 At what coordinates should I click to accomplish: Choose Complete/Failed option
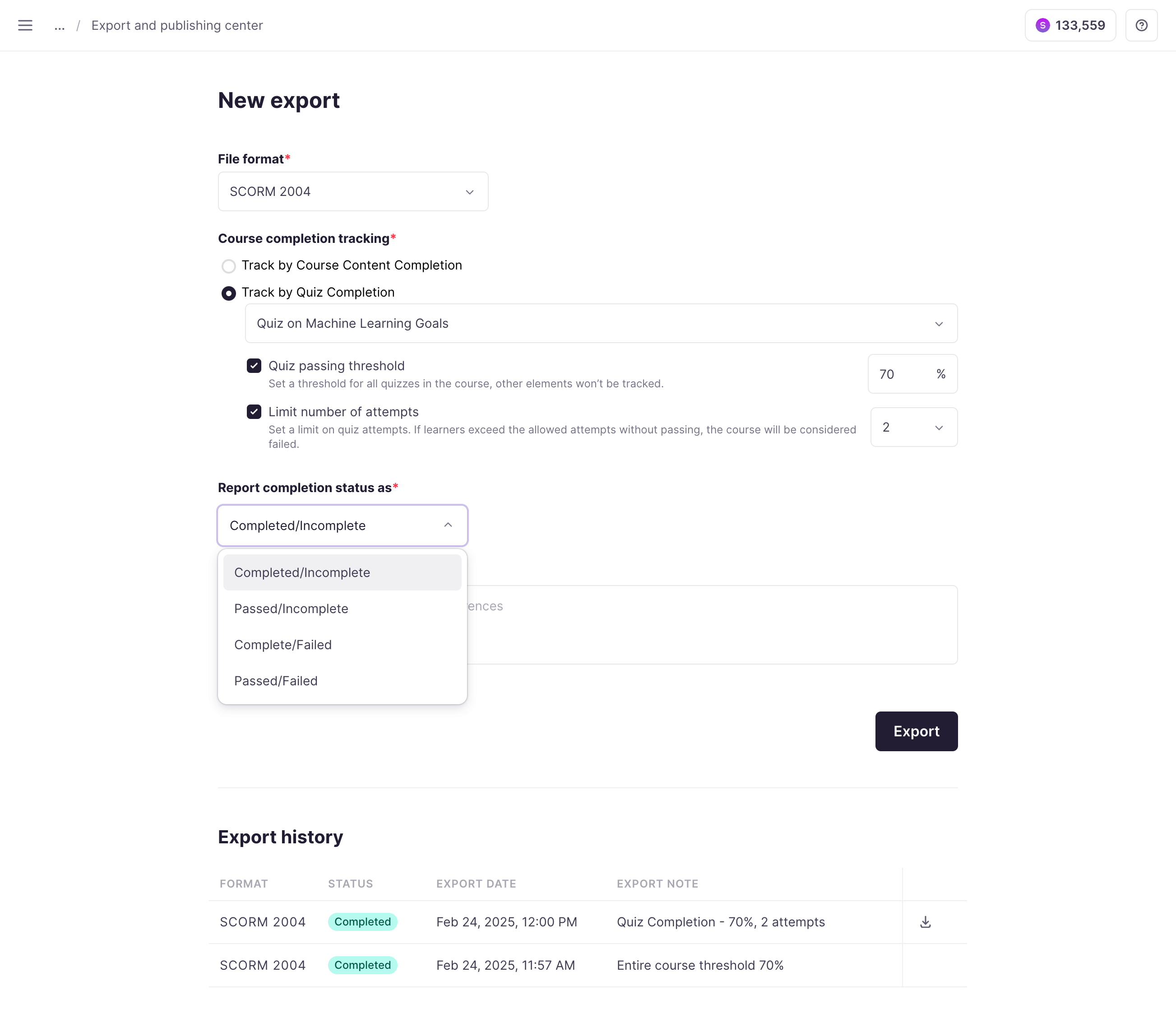[x=343, y=645]
